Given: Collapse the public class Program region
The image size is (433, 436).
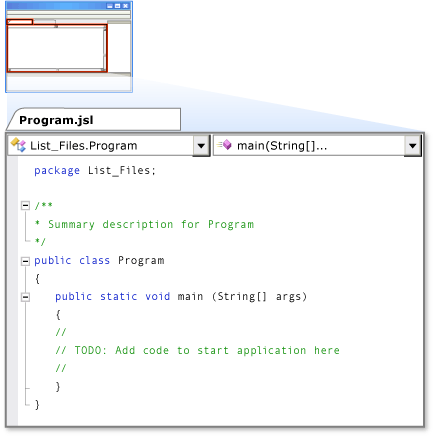Looking at the screenshot, I should point(25,261).
